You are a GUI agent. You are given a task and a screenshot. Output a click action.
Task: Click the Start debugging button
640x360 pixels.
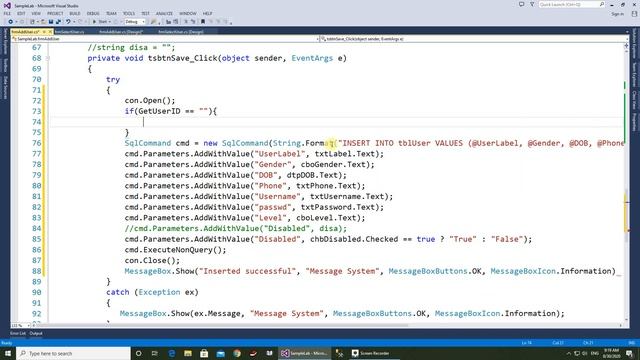pos(100,22)
